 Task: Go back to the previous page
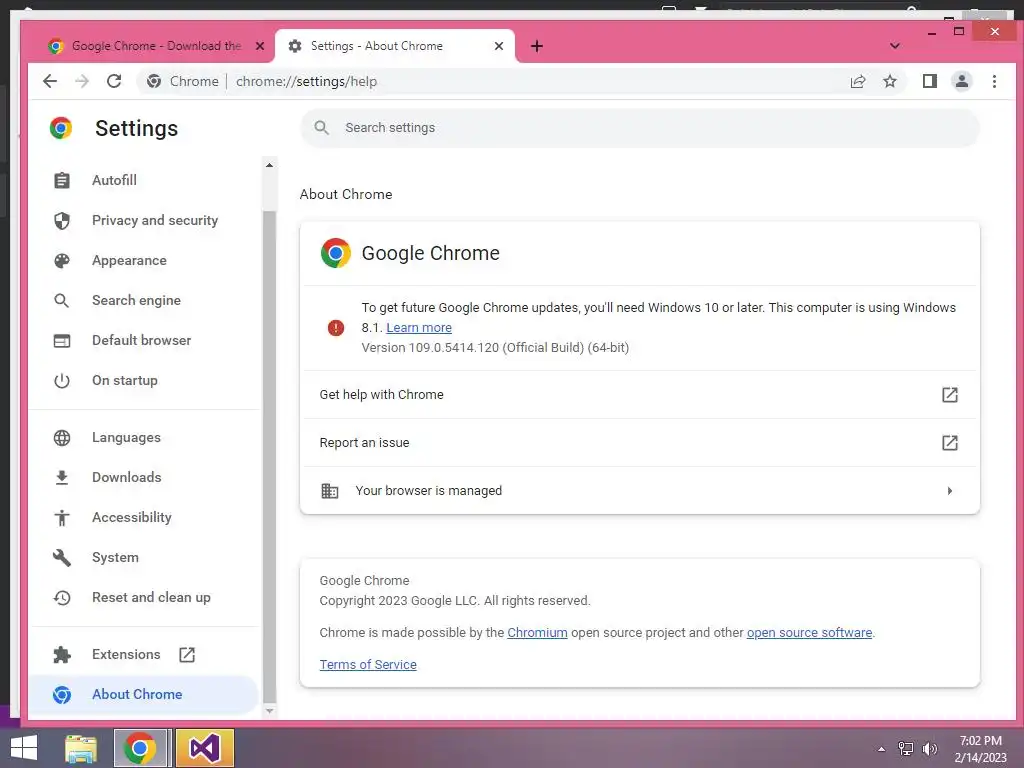point(50,81)
